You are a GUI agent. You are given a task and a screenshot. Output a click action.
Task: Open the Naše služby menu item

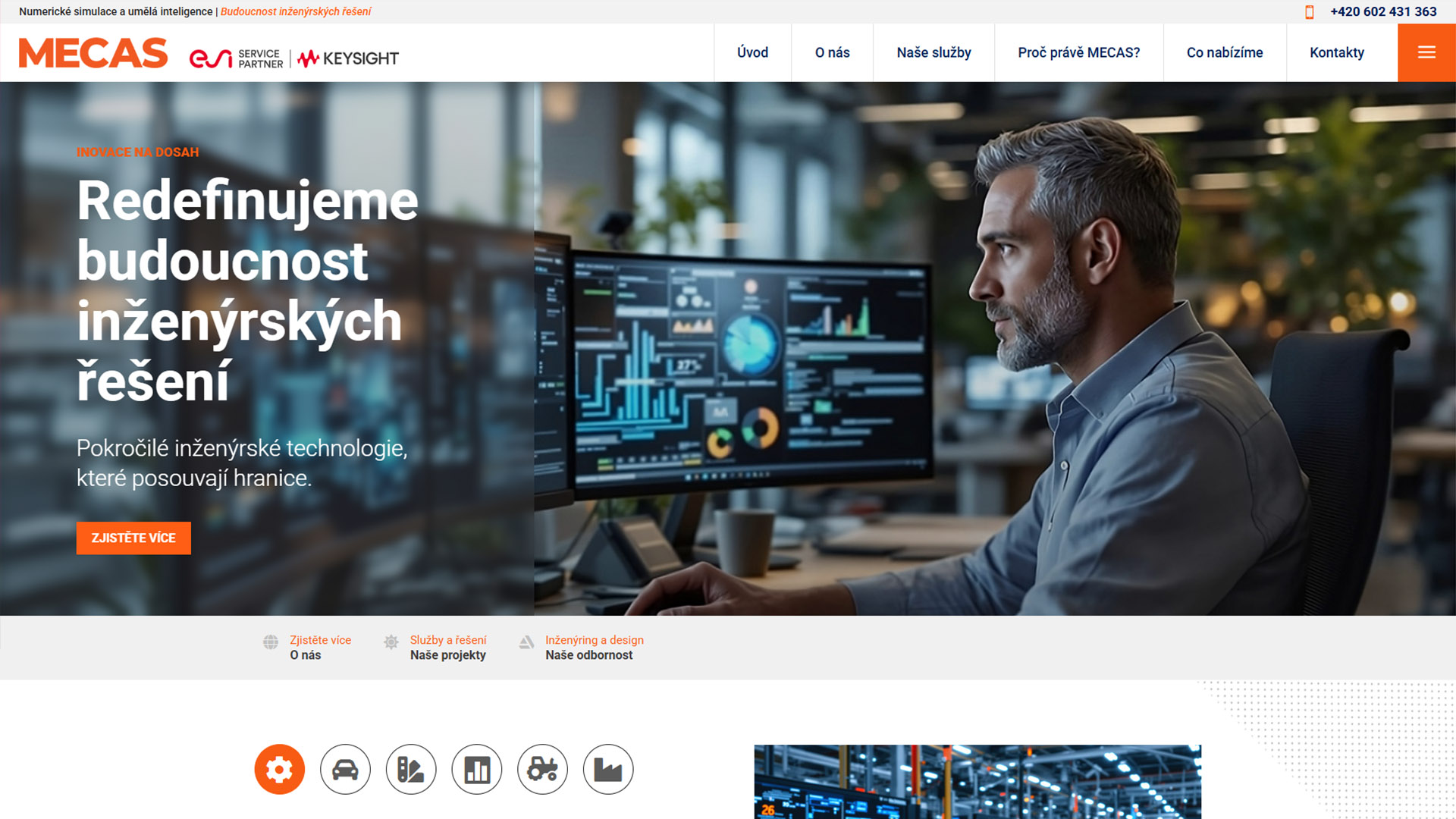[x=934, y=52]
